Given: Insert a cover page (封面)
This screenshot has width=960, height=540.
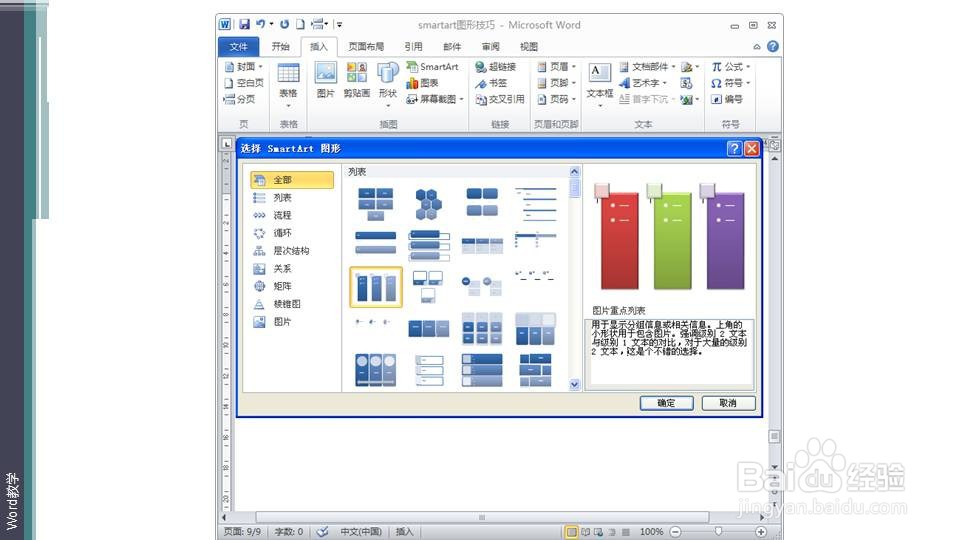Looking at the screenshot, I should pyautogui.click(x=244, y=67).
